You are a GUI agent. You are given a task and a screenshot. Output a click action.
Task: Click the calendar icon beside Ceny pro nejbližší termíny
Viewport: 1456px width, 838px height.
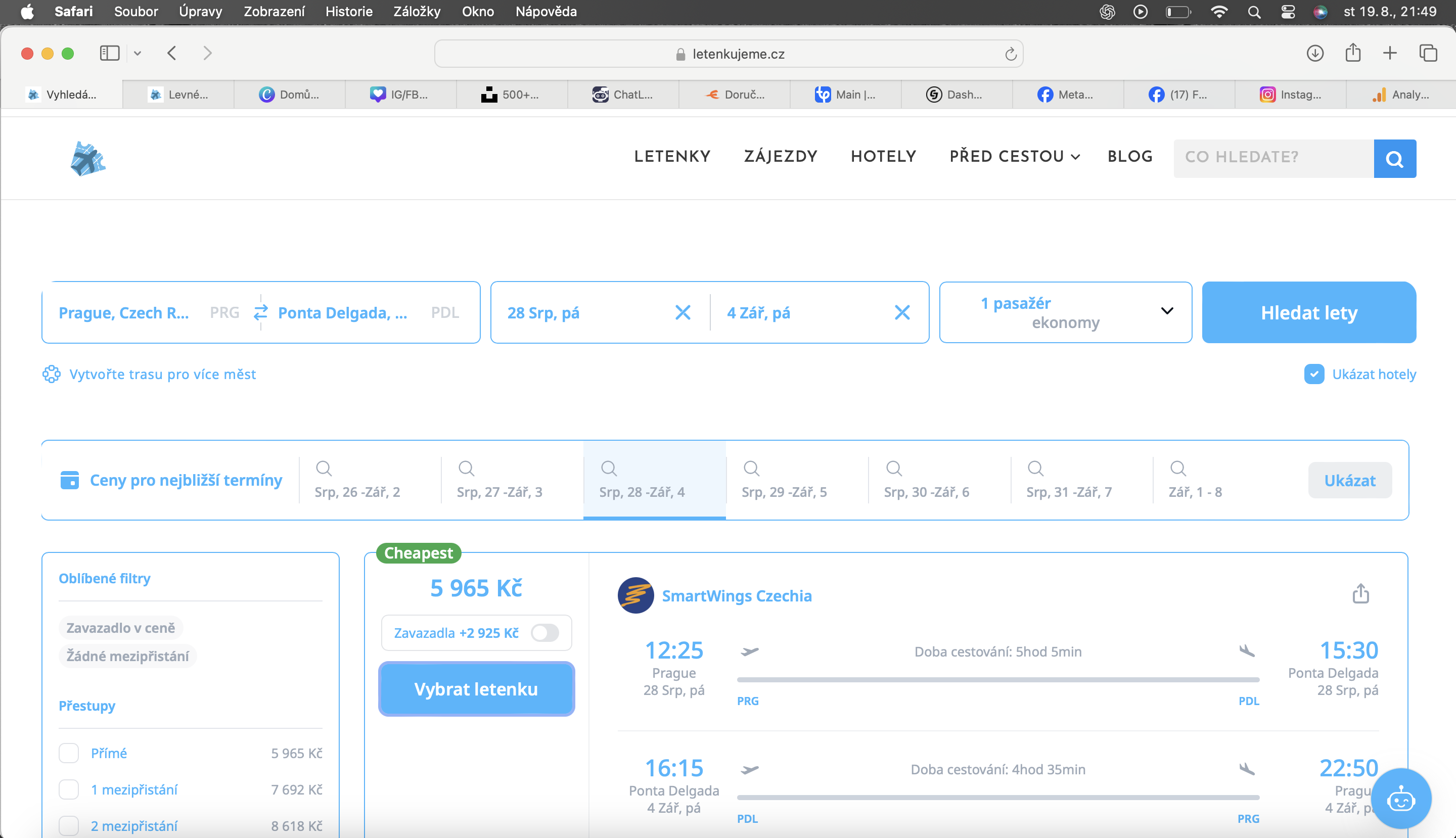pos(70,480)
